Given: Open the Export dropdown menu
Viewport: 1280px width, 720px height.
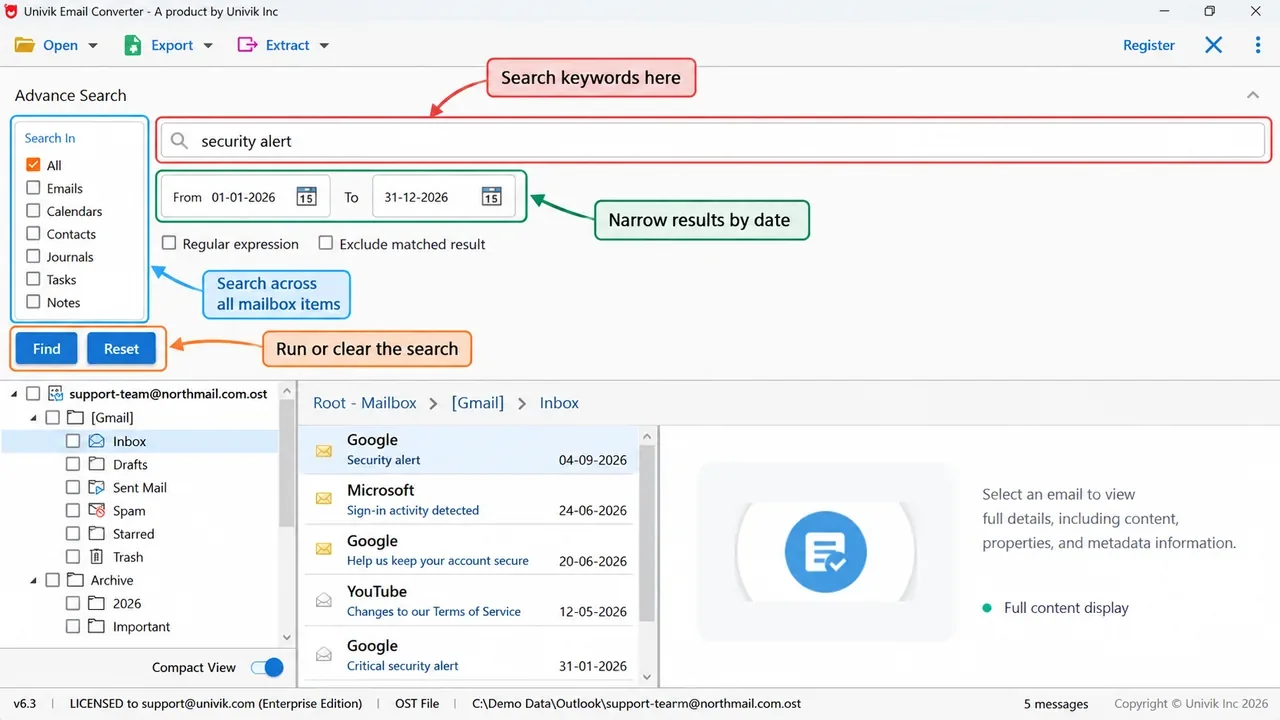Looking at the screenshot, I should click(x=208, y=46).
